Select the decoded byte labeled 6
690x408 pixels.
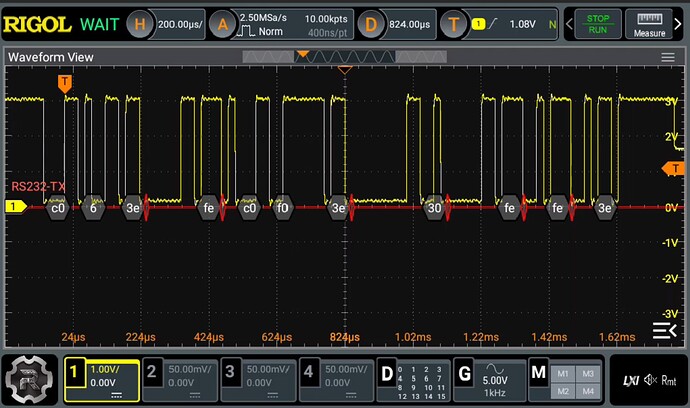coord(93,208)
